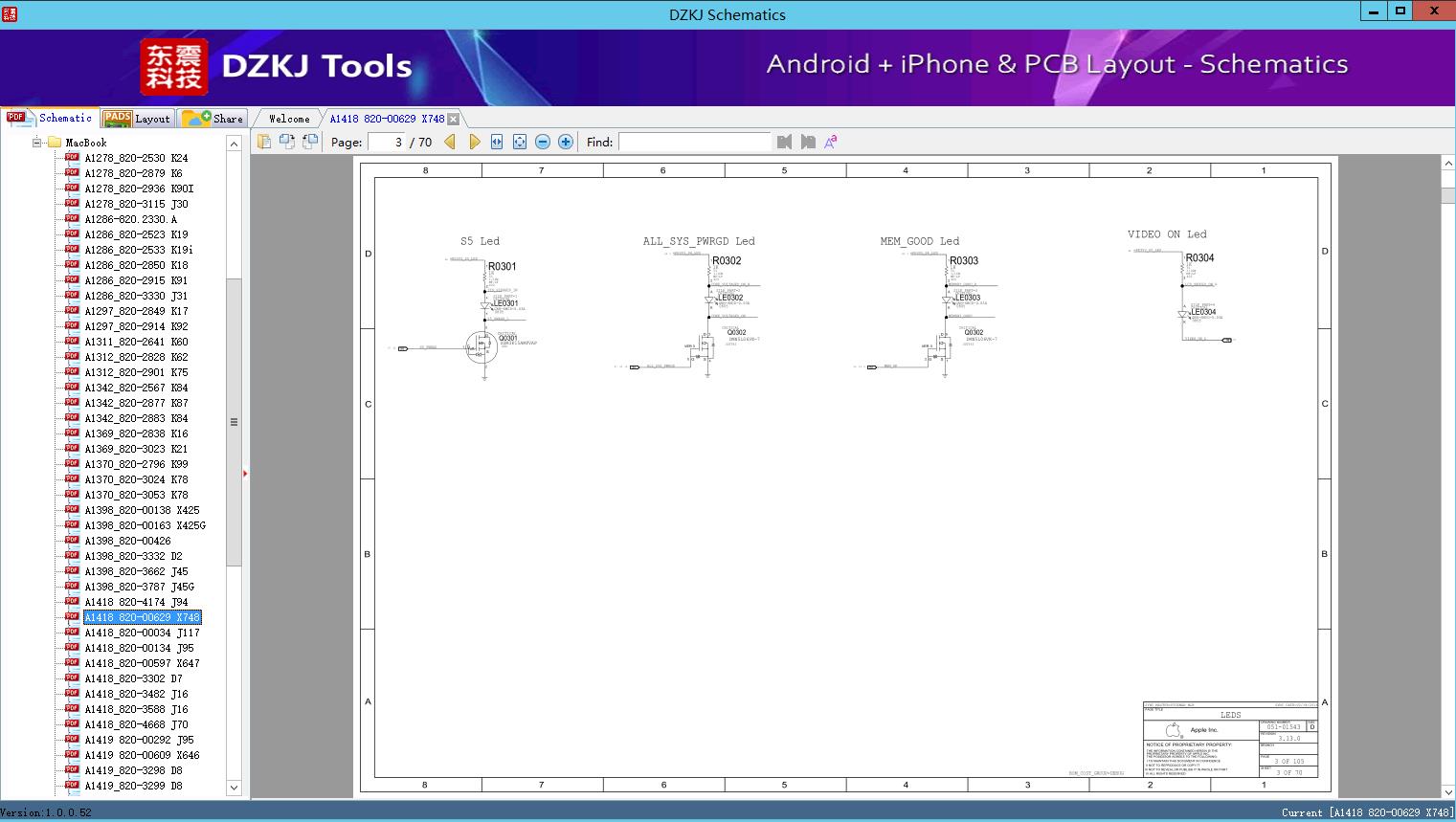Tree panel scroll down arrow
Viewport: 1456px width, 822px height.
pyautogui.click(x=234, y=788)
